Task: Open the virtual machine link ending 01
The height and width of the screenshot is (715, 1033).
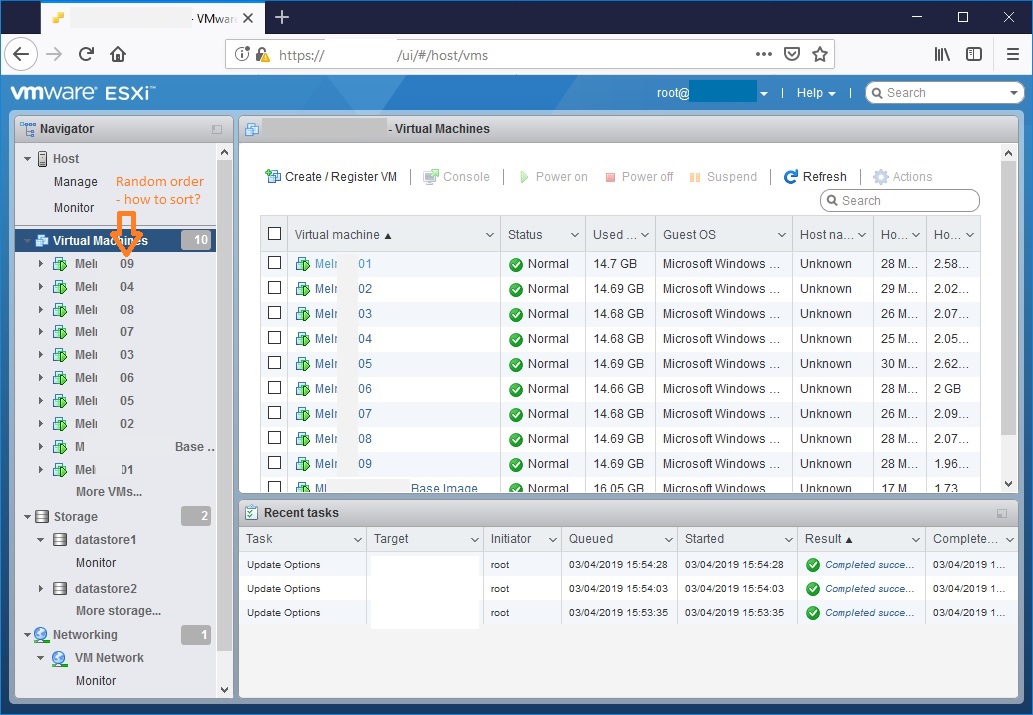Action: [343, 264]
